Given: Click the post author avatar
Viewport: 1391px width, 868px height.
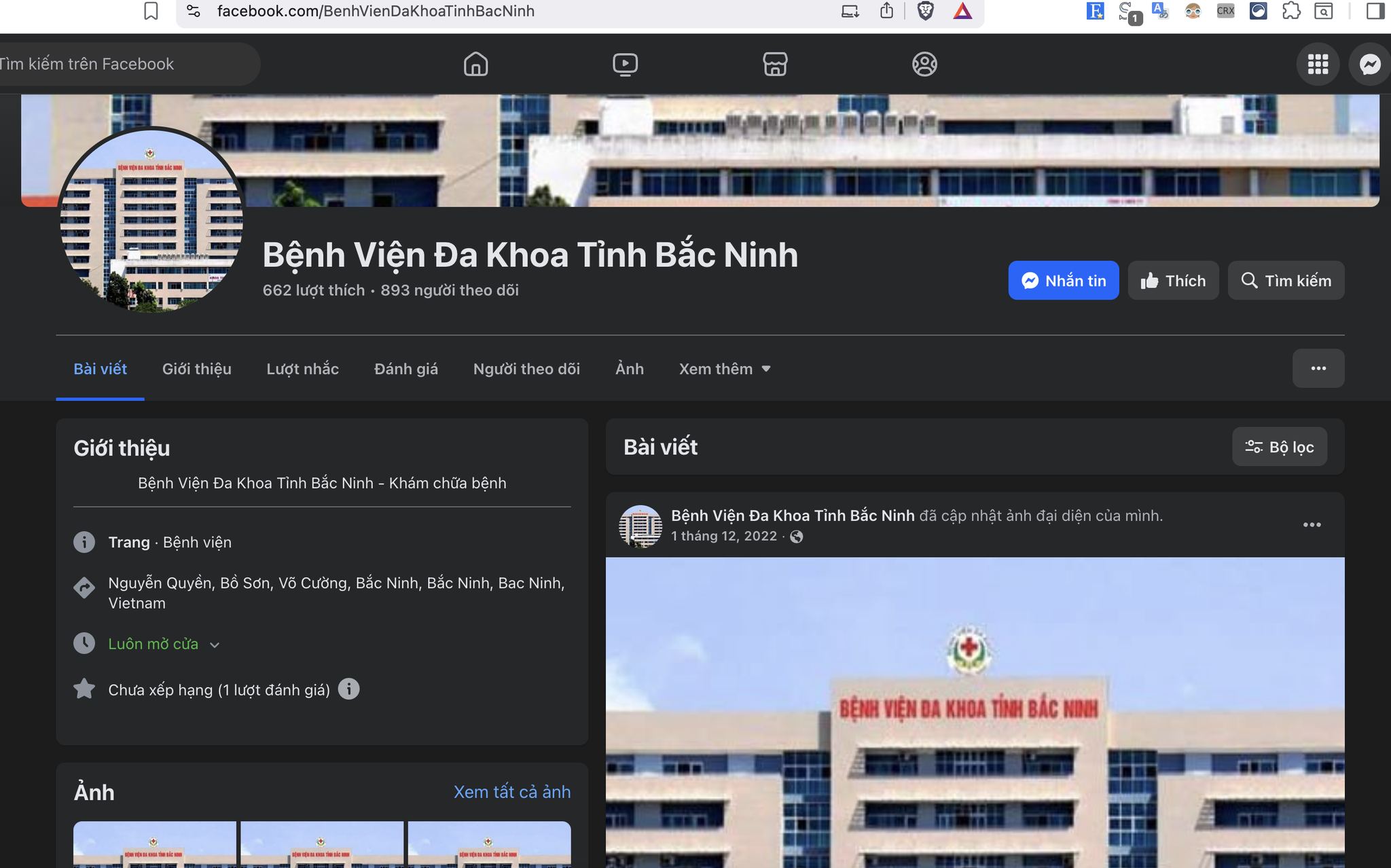Looking at the screenshot, I should click(x=640, y=526).
